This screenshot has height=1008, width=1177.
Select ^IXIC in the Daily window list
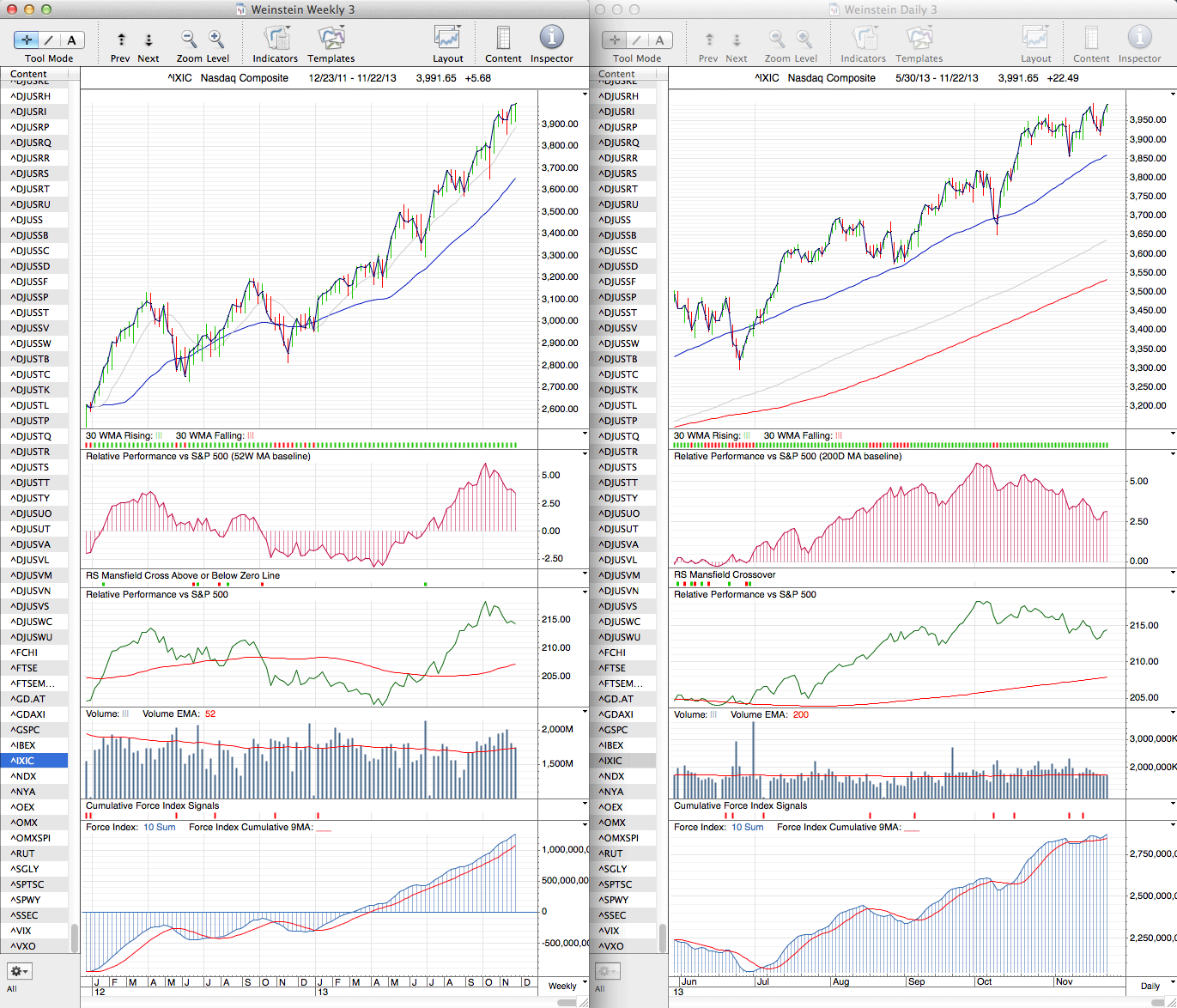(x=622, y=761)
